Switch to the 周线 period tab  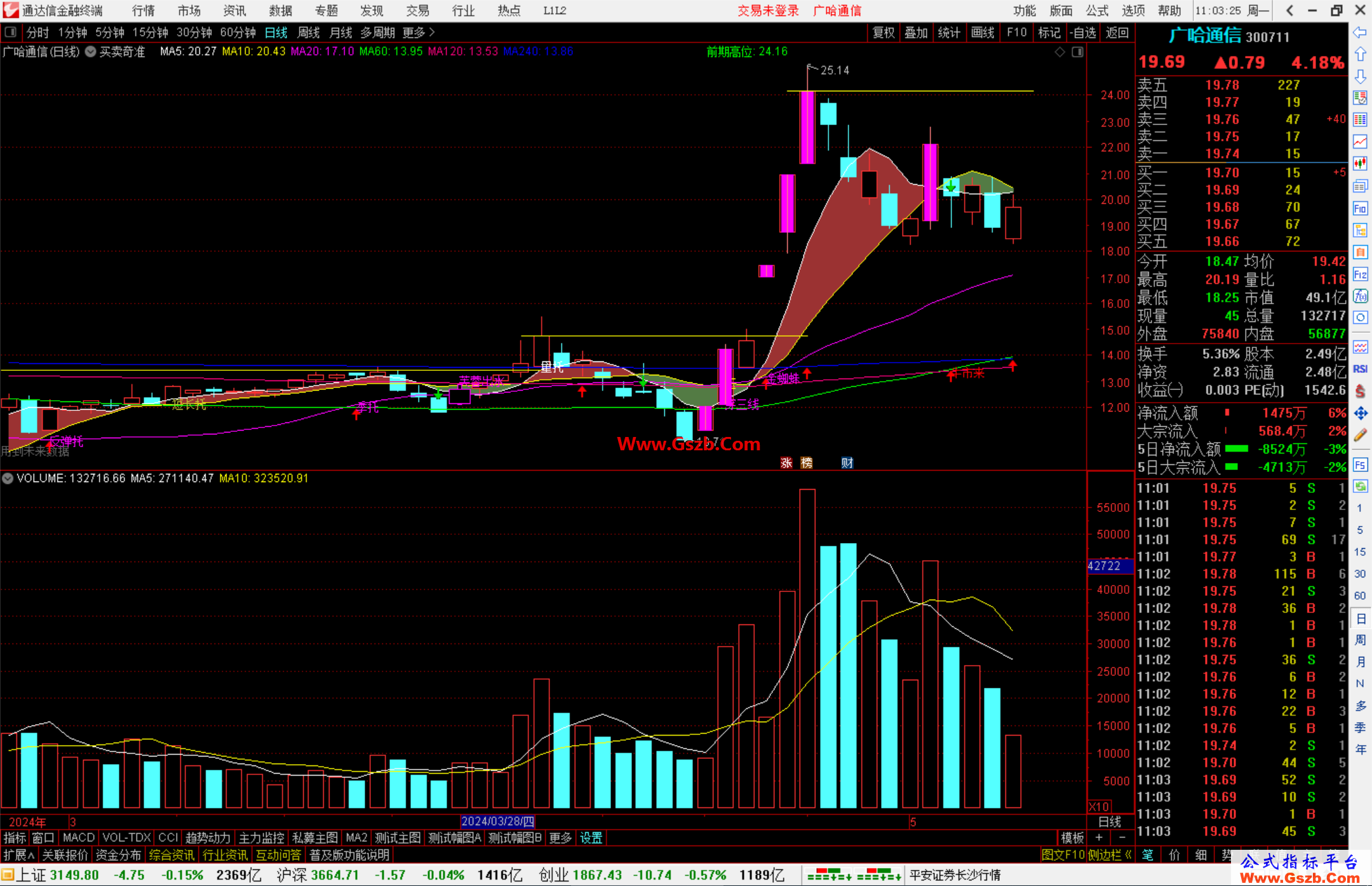pyautogui.click(x=309, y=32)
